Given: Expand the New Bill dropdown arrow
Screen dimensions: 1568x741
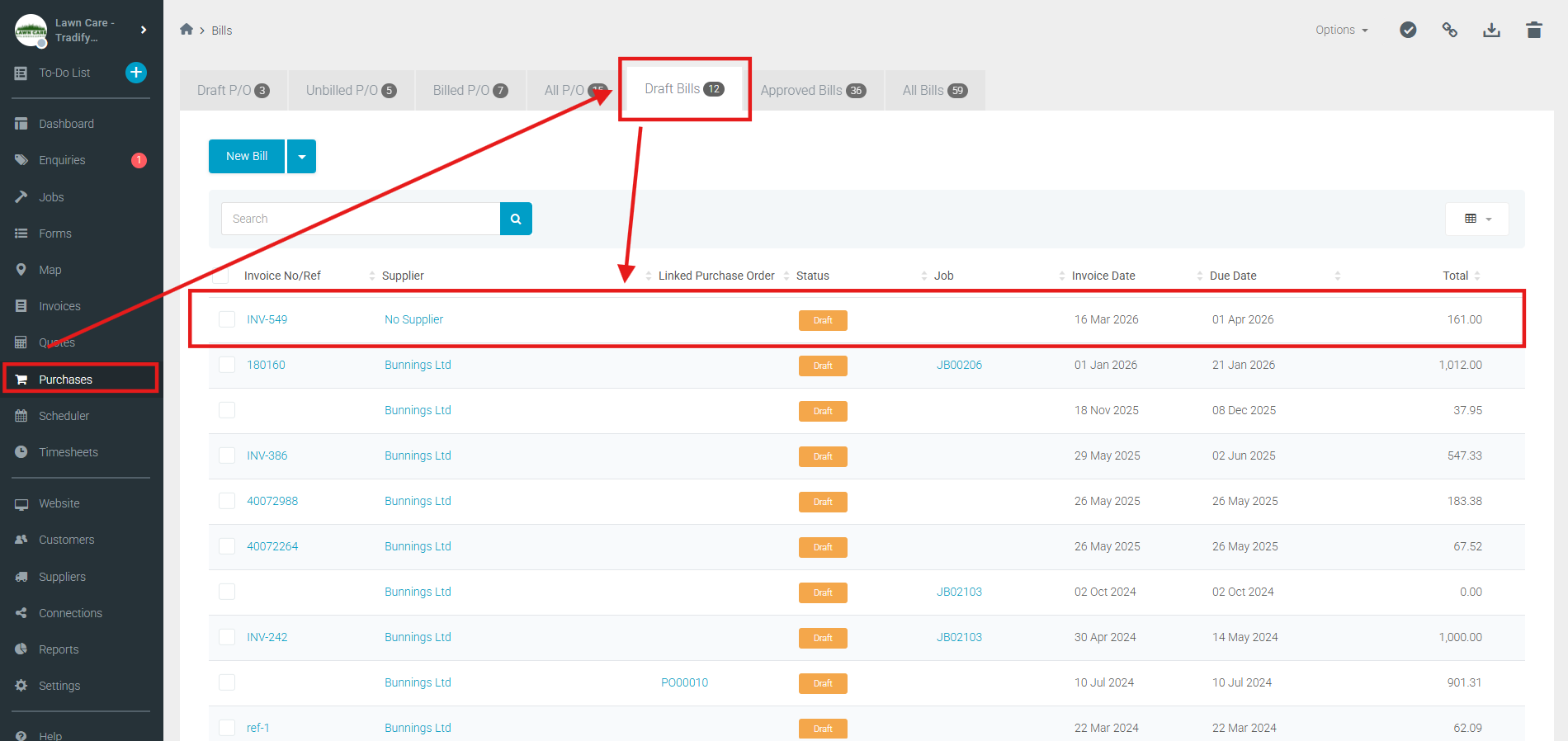Looking at the screenshot, I should (302, 156).
